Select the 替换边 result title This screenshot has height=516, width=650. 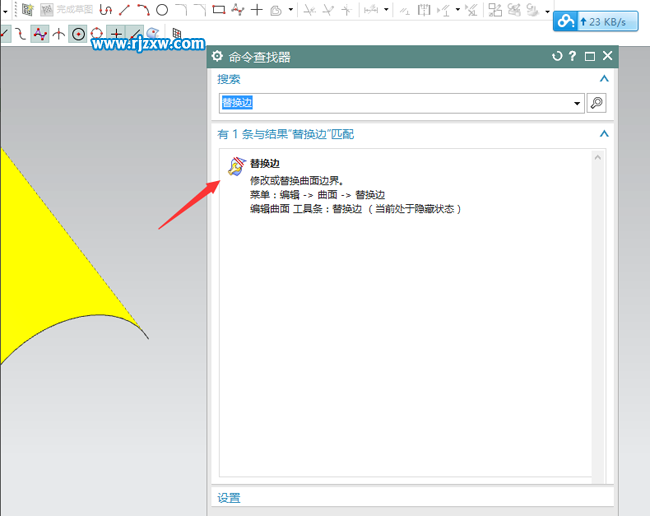click(x=264, y=163)
